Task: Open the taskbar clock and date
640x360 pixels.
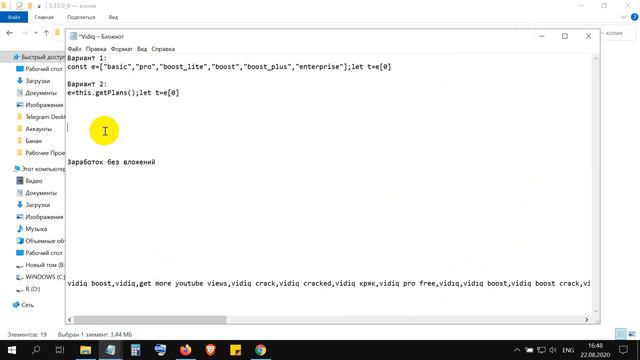Action: 595,350
